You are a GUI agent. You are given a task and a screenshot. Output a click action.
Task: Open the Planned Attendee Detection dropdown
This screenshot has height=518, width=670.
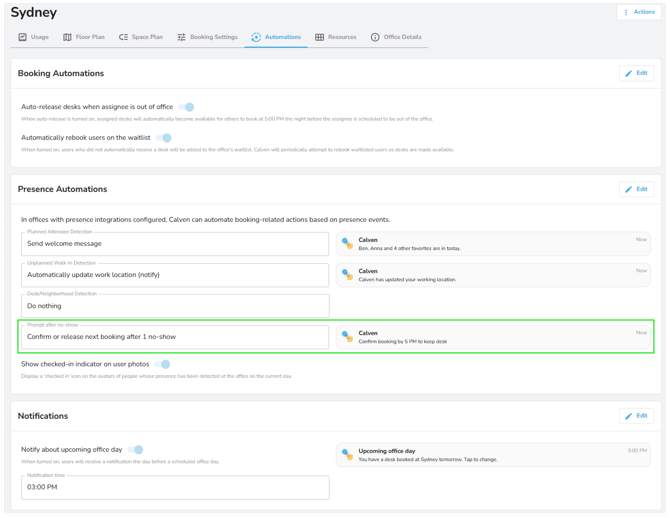pyautogui.click(x=175, y=244)
